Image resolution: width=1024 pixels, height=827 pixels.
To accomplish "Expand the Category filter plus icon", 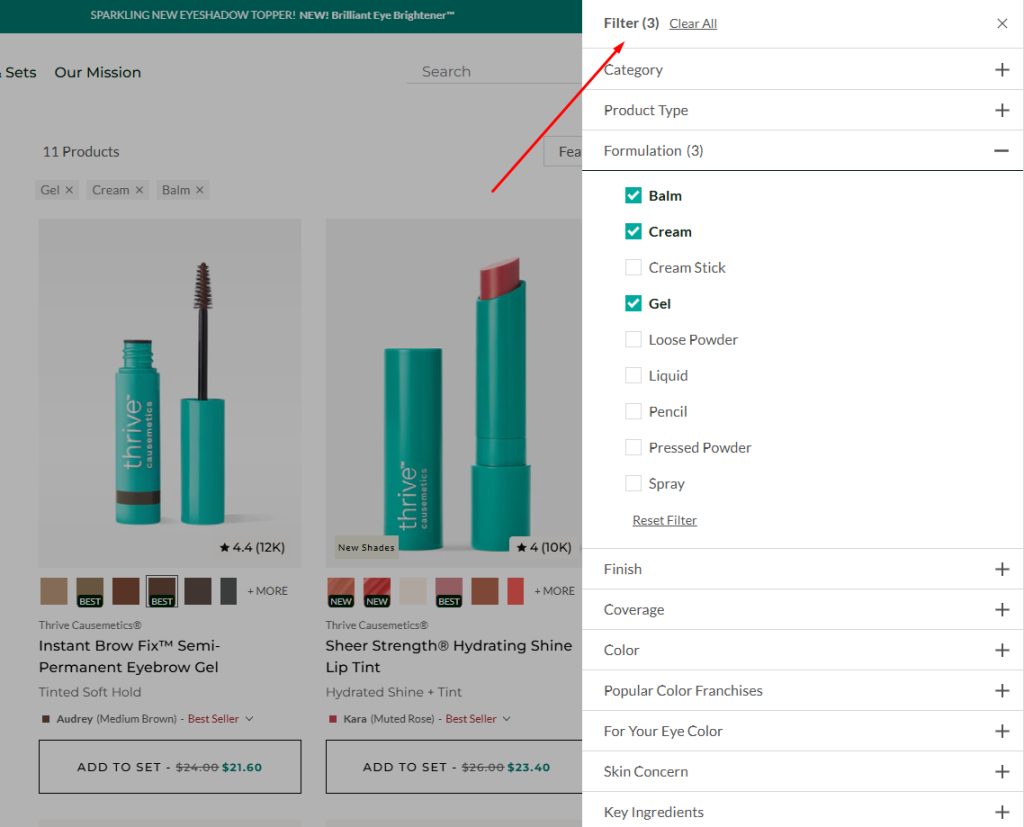I will tap(1001, 70).
